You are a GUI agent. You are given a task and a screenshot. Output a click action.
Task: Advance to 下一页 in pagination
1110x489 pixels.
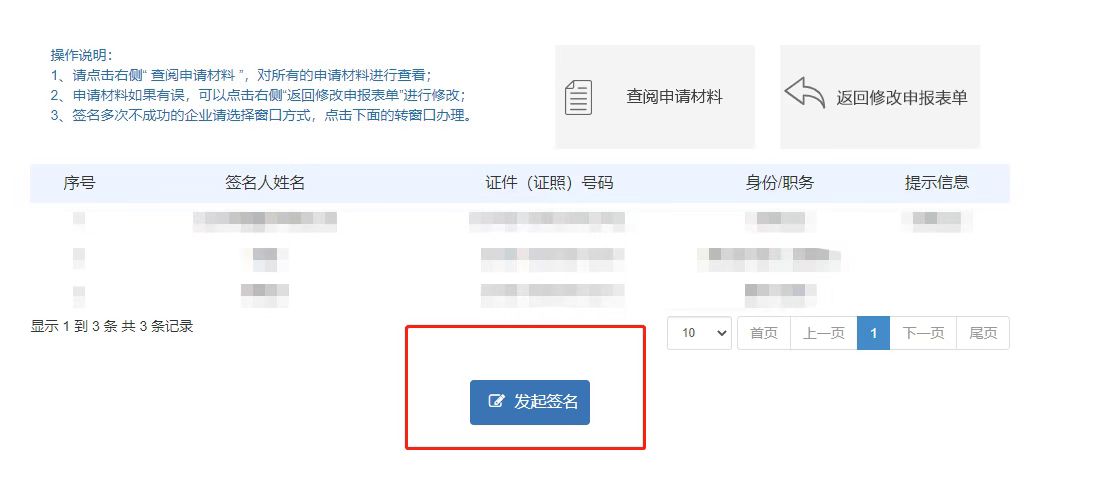click(923, 333)
